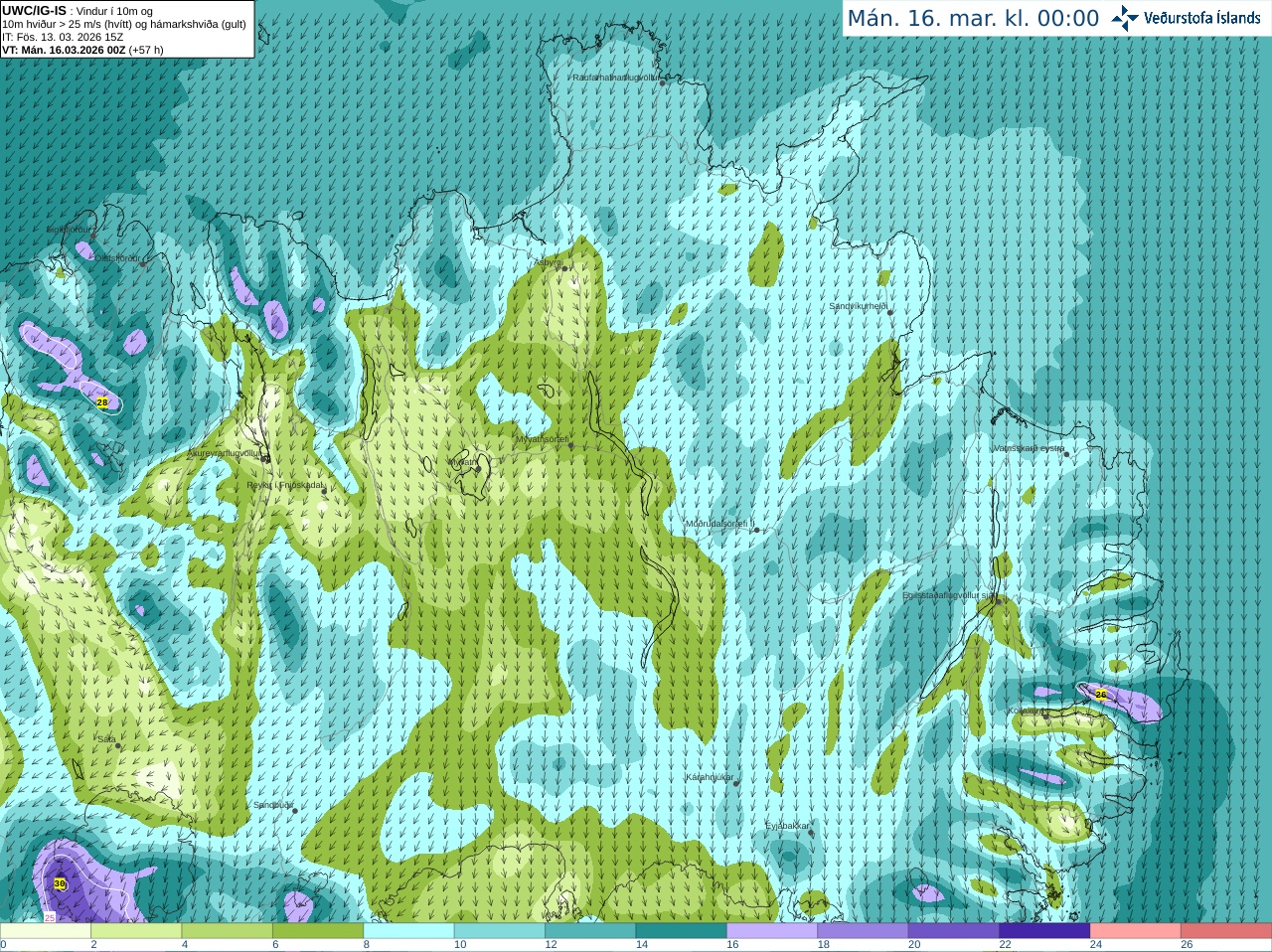
Task: Click the legend value 24
Action: point(1096,945)
